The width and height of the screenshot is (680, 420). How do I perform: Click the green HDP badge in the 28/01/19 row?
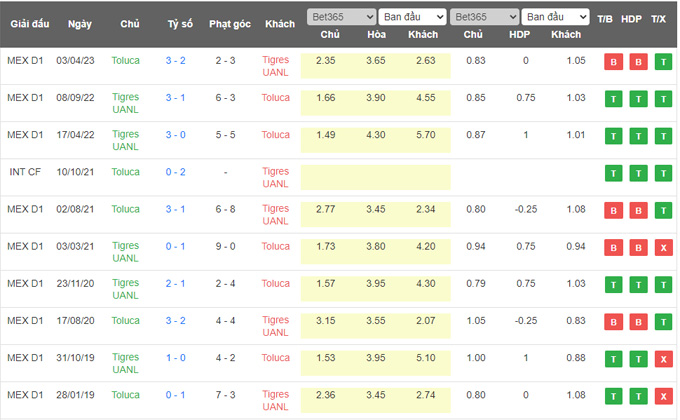[x=638, y=395]
